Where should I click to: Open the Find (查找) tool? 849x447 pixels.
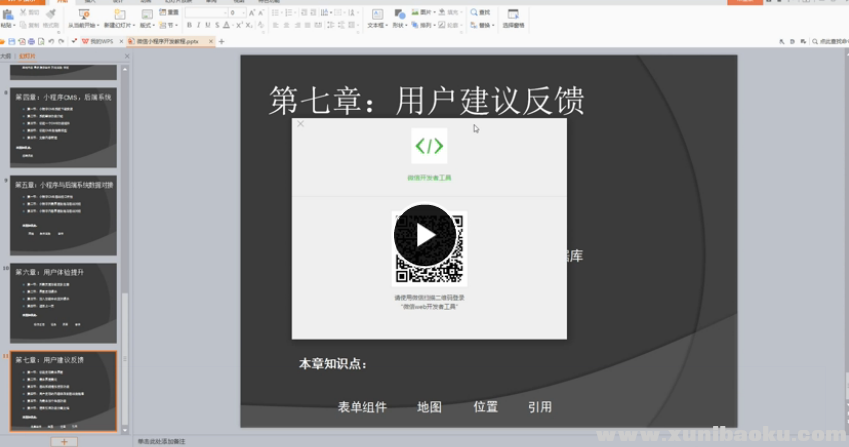pyautogui.click(x=480, y=13)
